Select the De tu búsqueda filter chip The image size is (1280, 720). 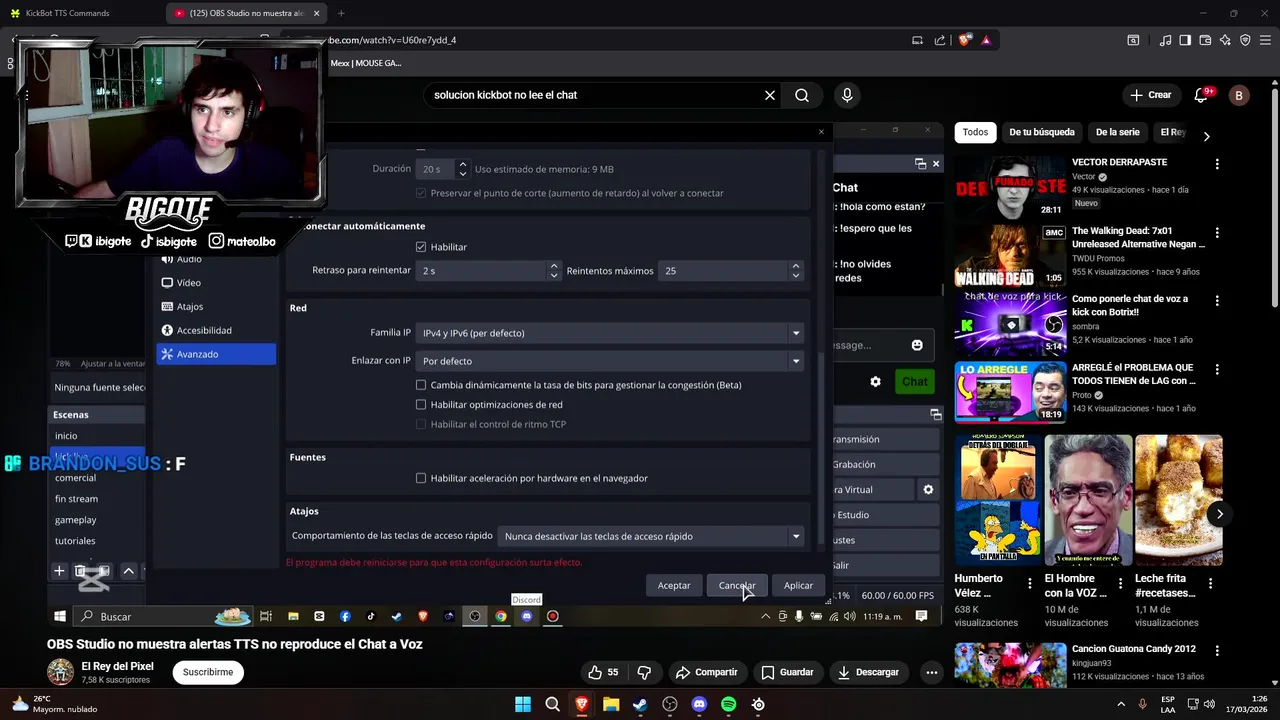1041,132
